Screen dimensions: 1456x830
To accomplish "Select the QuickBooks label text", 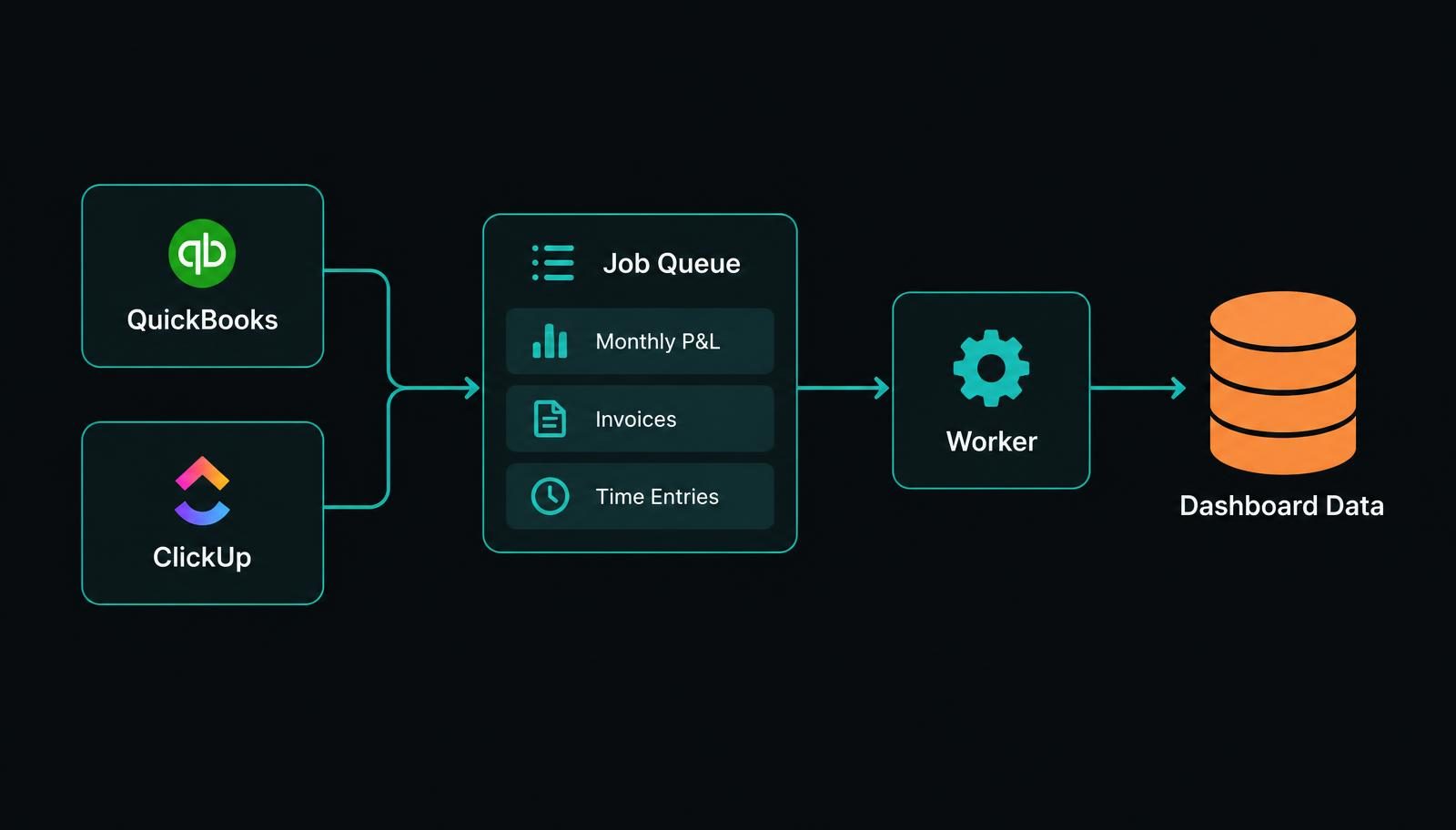I will 202,319.
